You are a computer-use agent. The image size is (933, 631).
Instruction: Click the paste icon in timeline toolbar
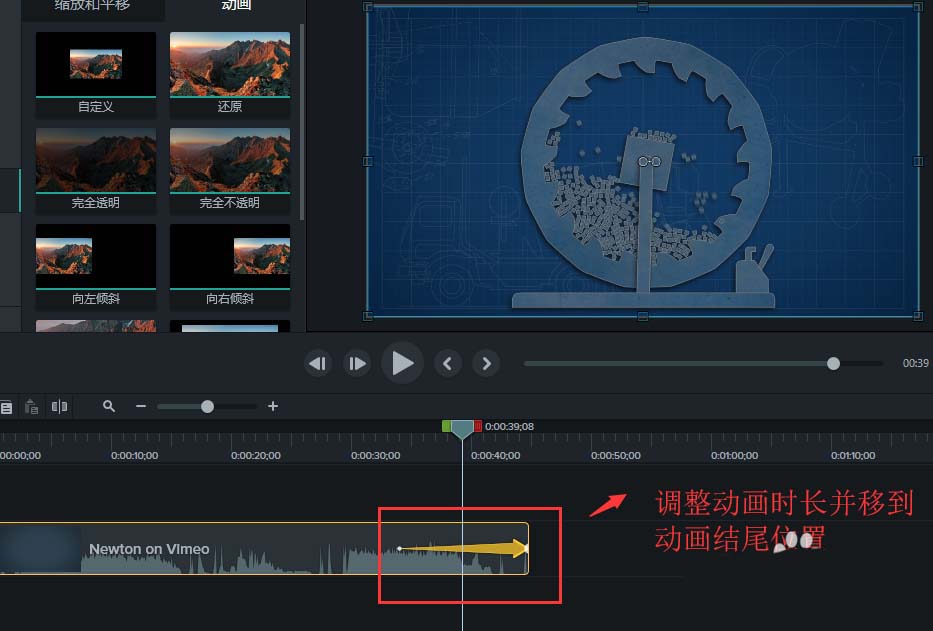32,407
